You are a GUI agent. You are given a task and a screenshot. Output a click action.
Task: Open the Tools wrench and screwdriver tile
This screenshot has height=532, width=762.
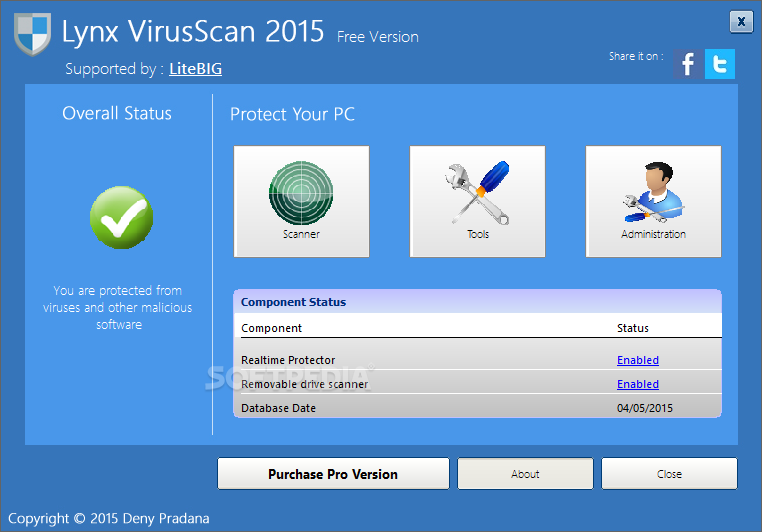click(x=477, y=201)
